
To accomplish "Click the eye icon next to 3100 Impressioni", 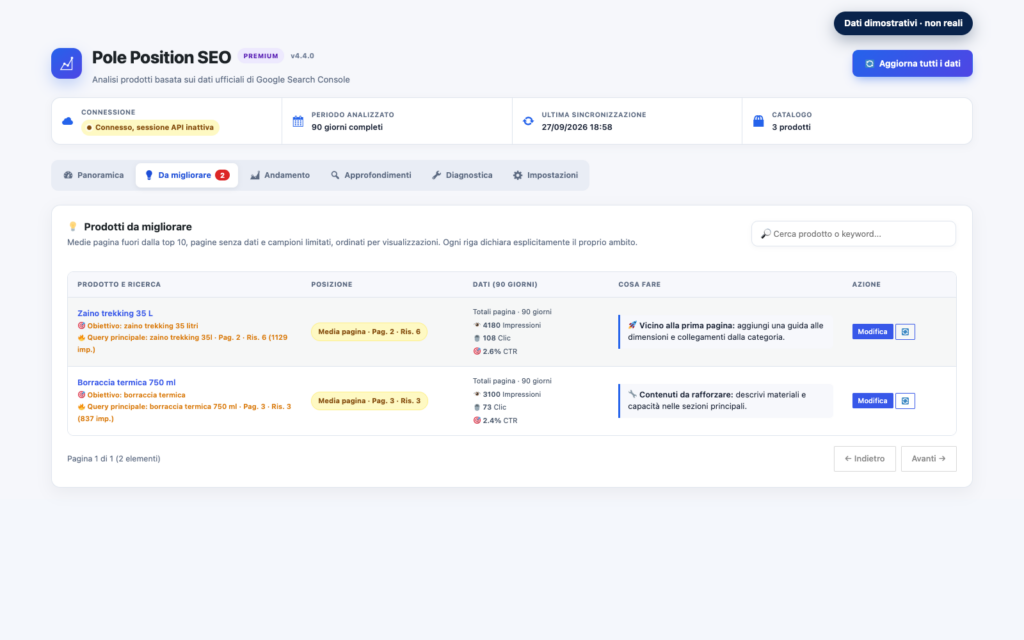I will click(x=477, y=394).
